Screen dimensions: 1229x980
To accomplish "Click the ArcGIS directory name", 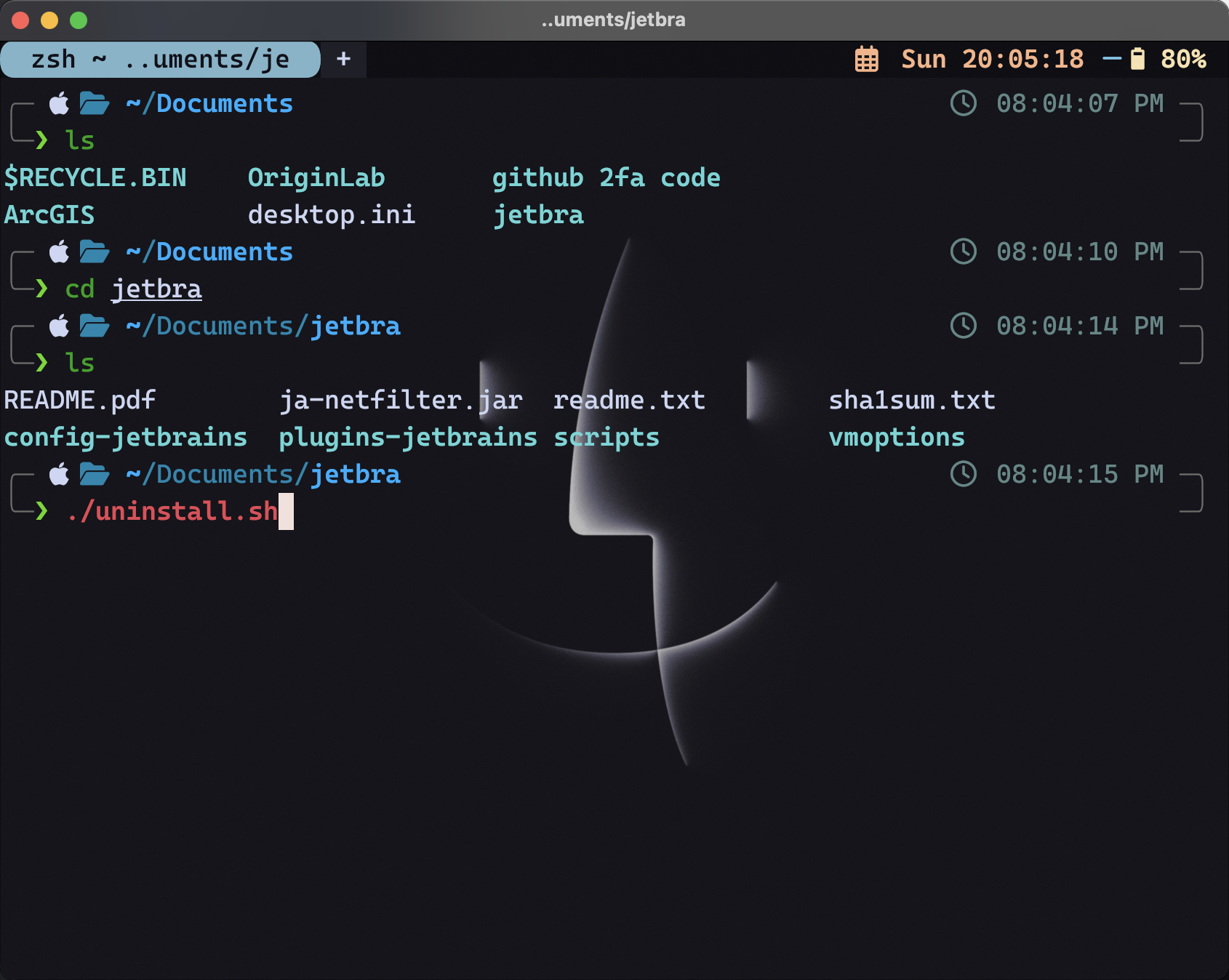I will (49, 214).
